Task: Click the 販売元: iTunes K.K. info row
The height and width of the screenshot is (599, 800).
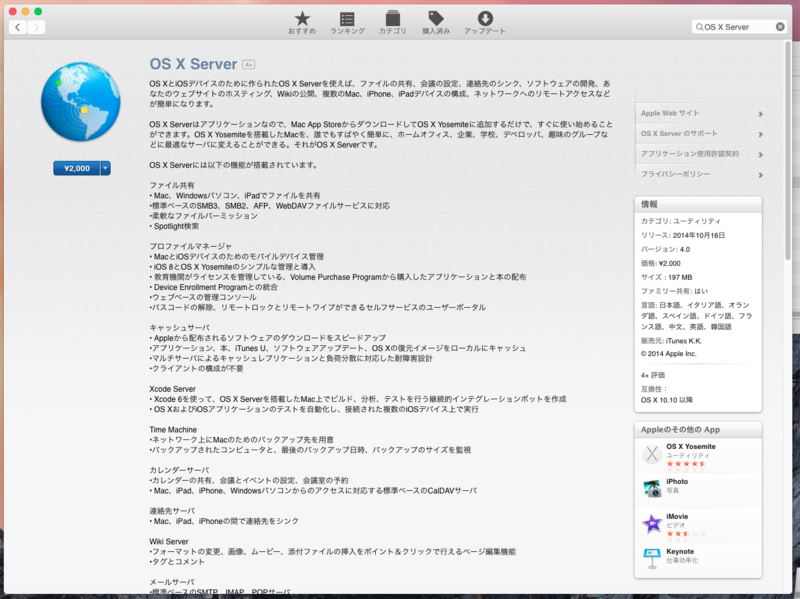Action: coord(671,341)
